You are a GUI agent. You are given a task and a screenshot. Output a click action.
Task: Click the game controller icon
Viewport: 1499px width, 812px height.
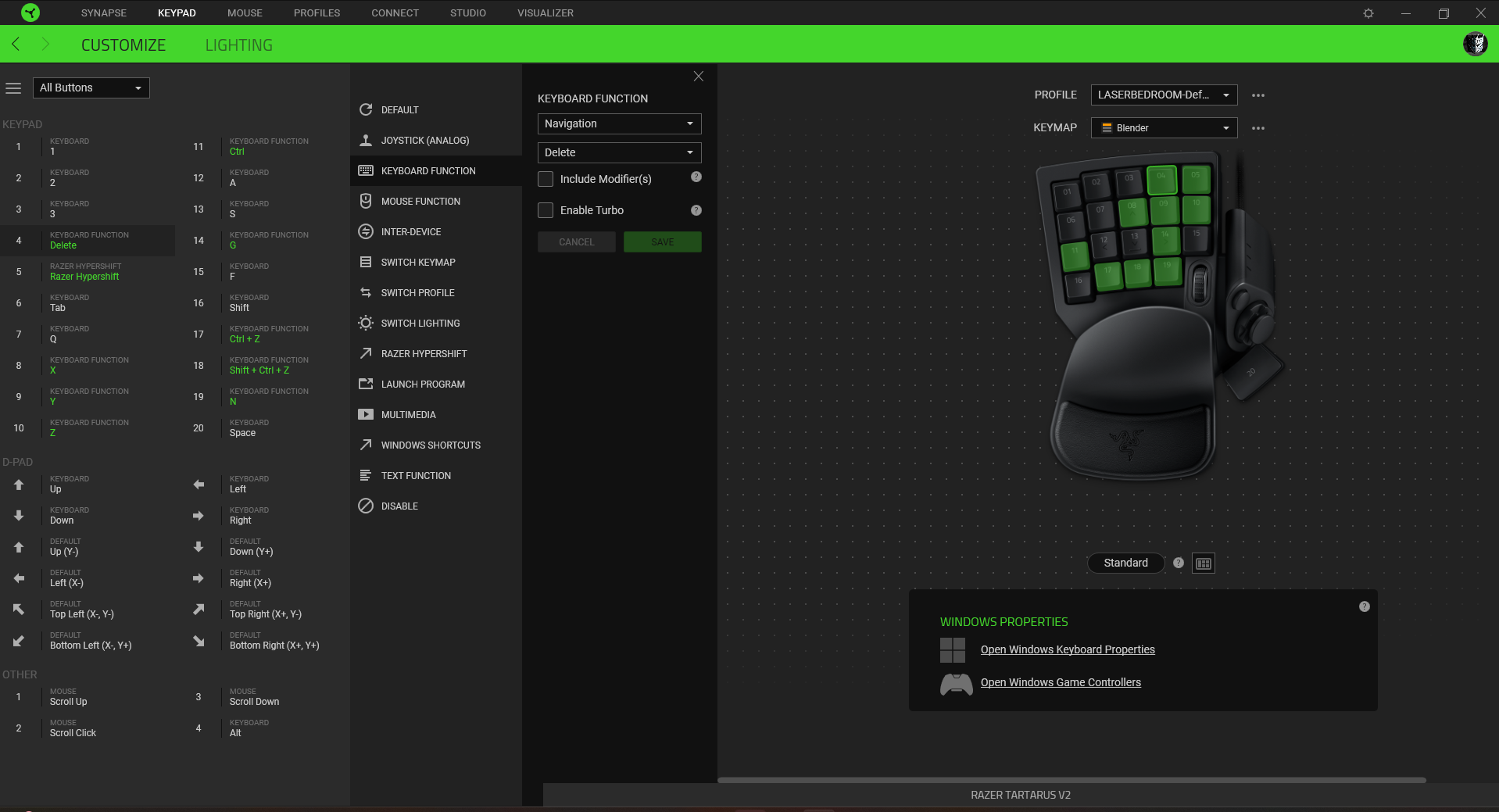(956, 685)
